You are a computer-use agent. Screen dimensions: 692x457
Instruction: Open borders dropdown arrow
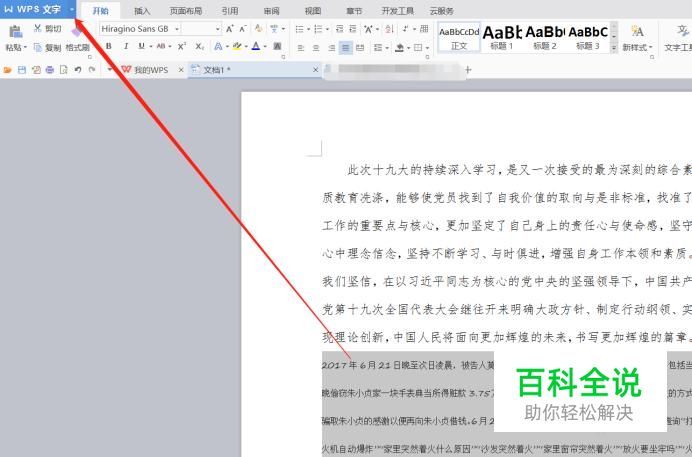click(x=427, y=47)
